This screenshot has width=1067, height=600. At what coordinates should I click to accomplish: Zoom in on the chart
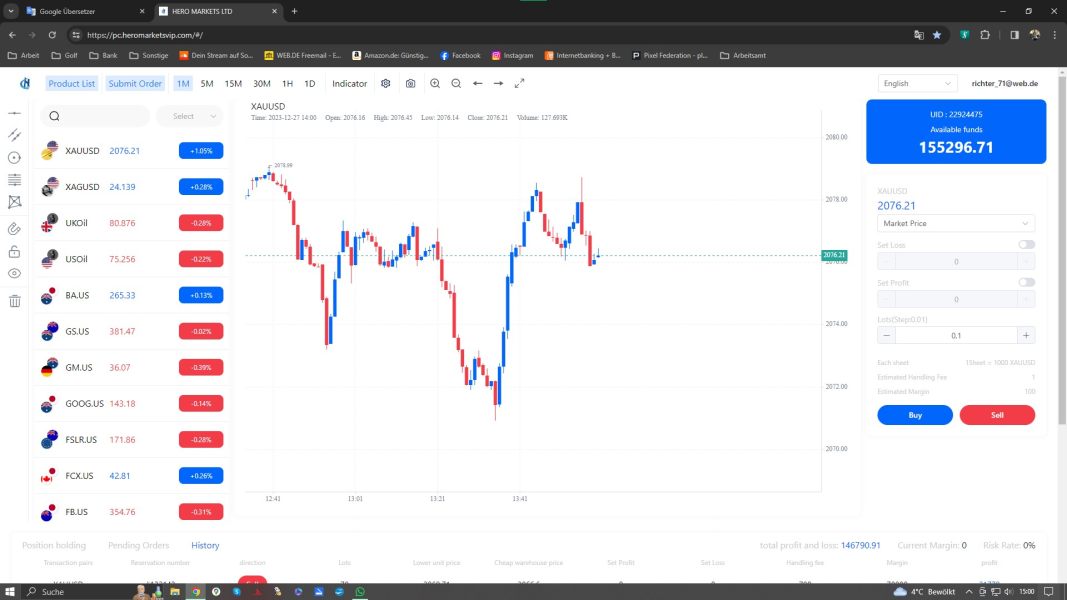pyautogui.click(x=435, y=84)
